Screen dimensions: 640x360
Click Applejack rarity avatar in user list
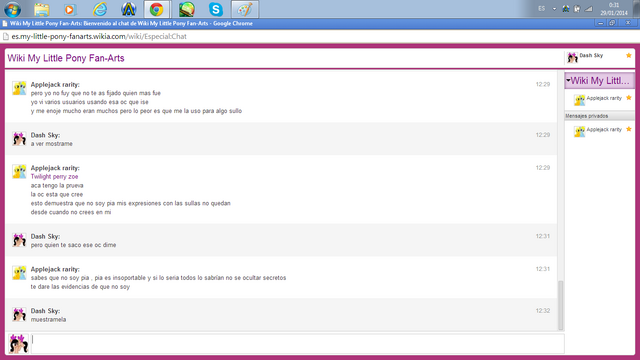[x=579, y=100]
